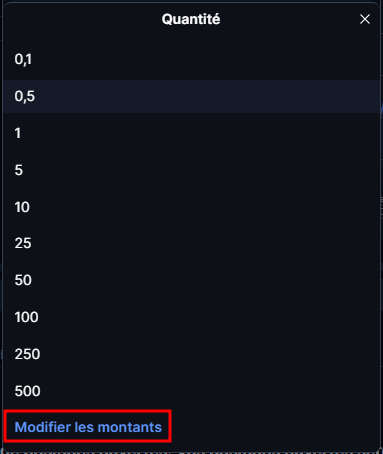The image size is (383, 454).
Task: Select quantity 0,1 from the list
Action: pyautogui.click(x=192, y=60)
